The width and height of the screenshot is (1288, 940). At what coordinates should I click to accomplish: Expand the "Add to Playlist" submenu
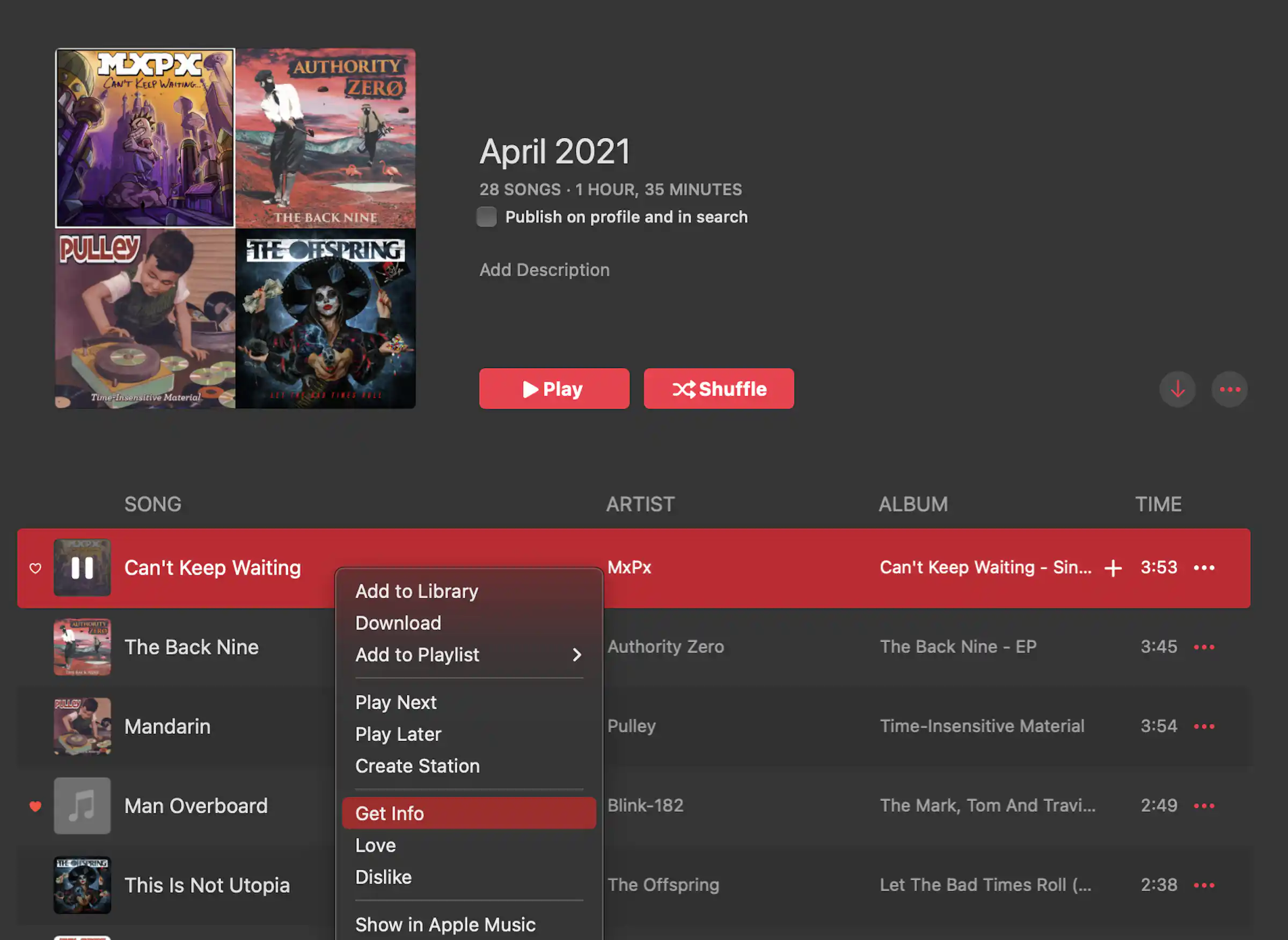click(417, 655)
